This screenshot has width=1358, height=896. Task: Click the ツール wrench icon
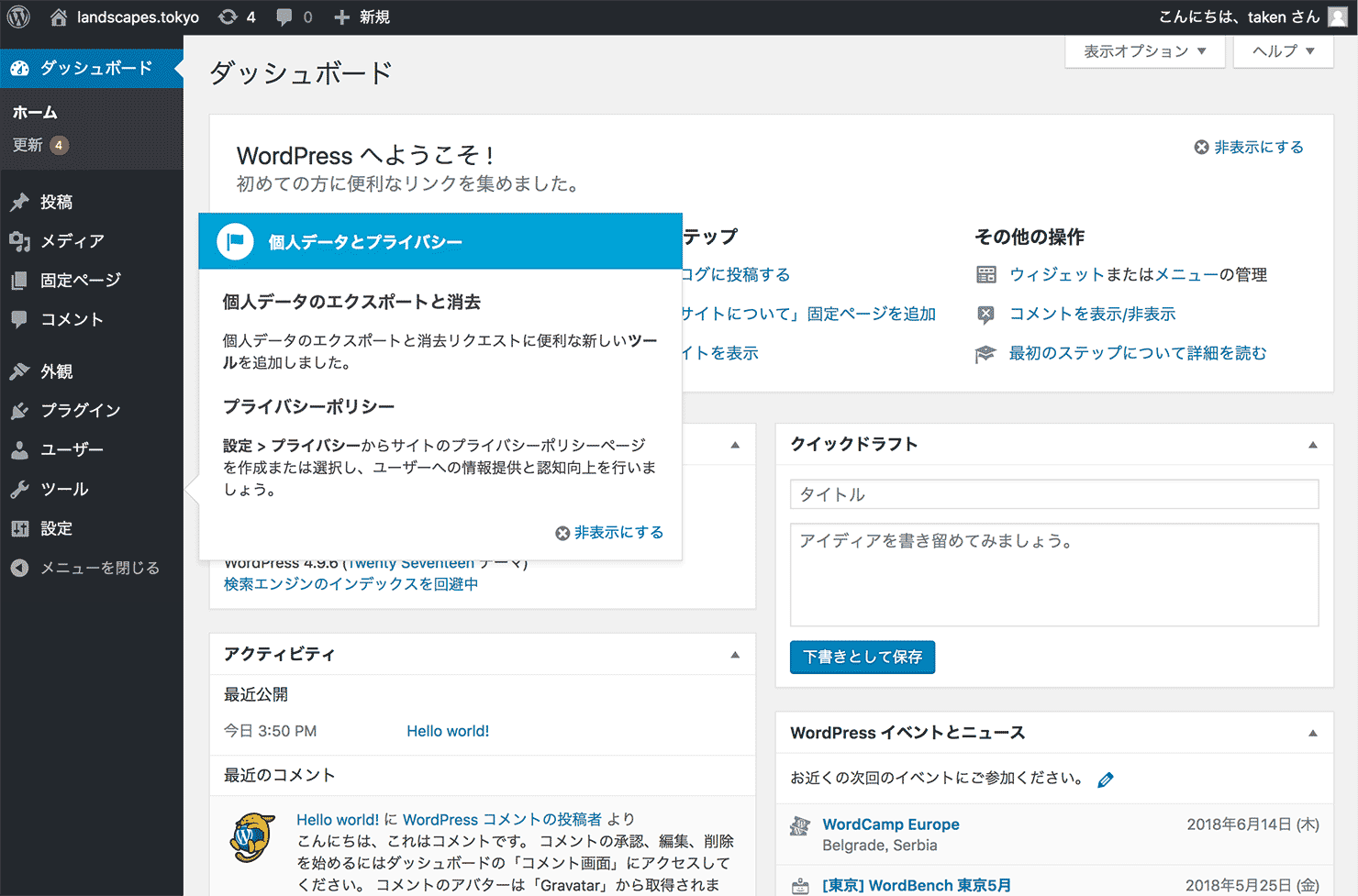coord(19,490)
